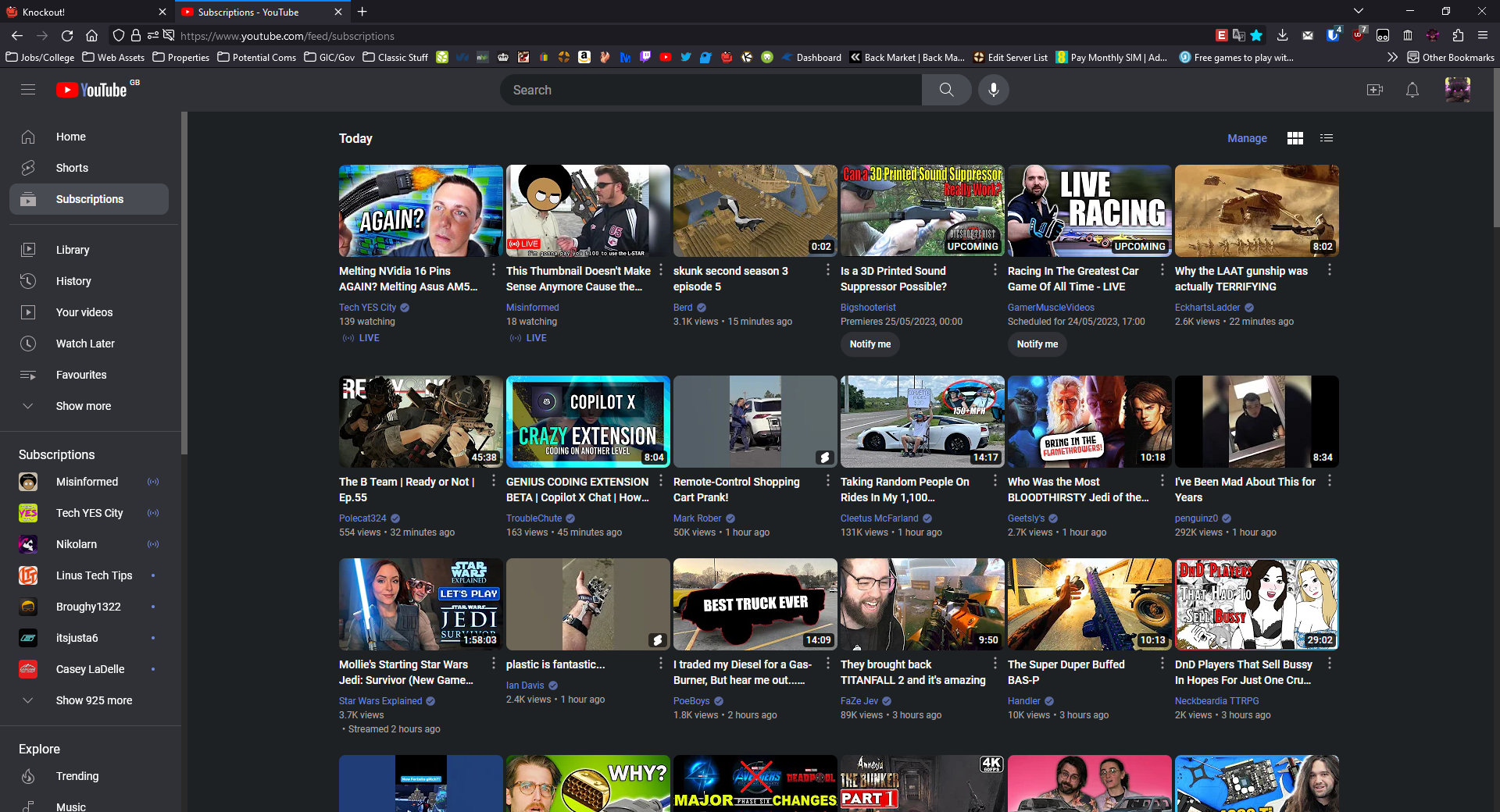Open Favourites playlist
The height and width of the screenshot is (812, 1500).
[89, 375]
